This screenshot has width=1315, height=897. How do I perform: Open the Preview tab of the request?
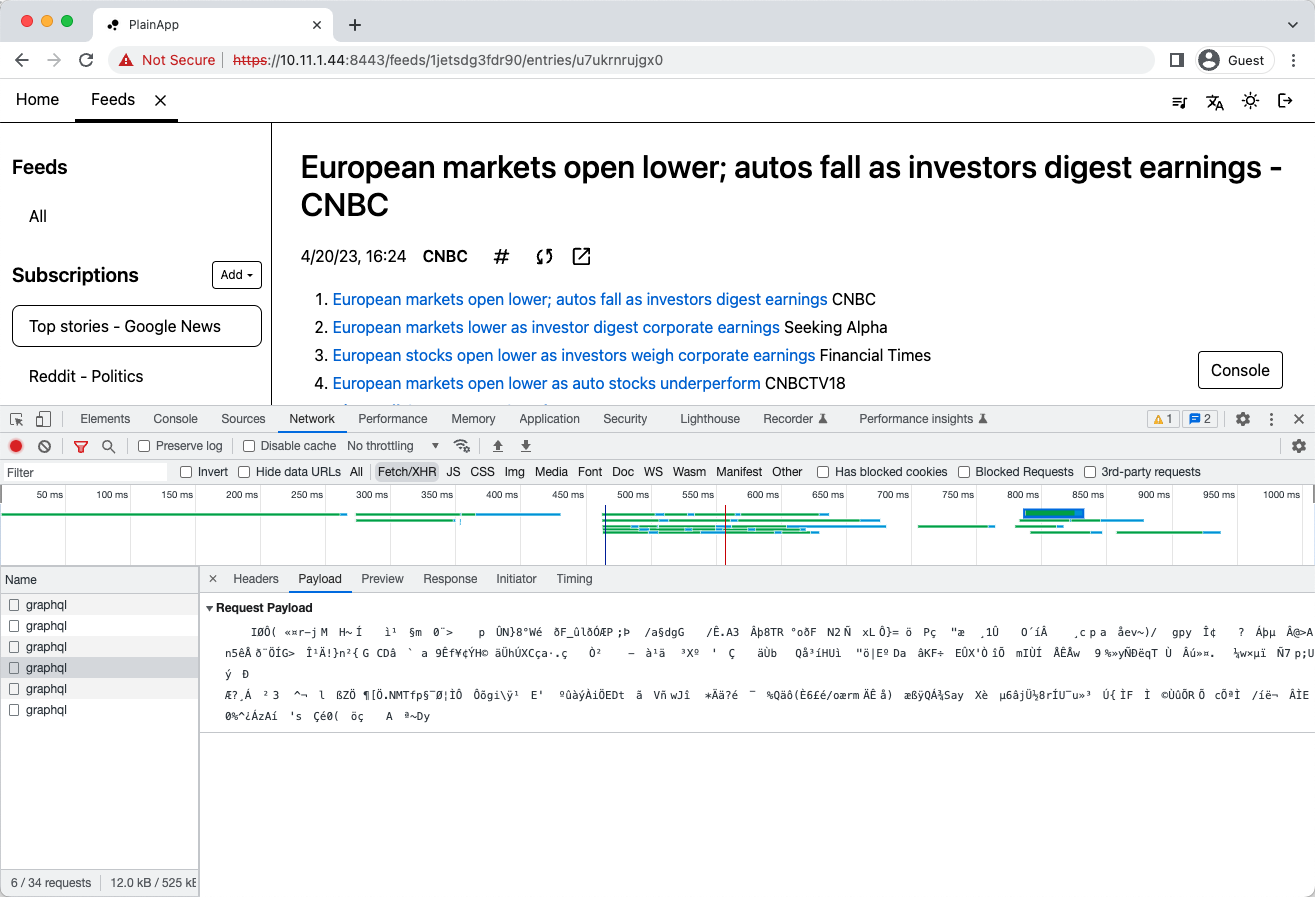[382, 579]
